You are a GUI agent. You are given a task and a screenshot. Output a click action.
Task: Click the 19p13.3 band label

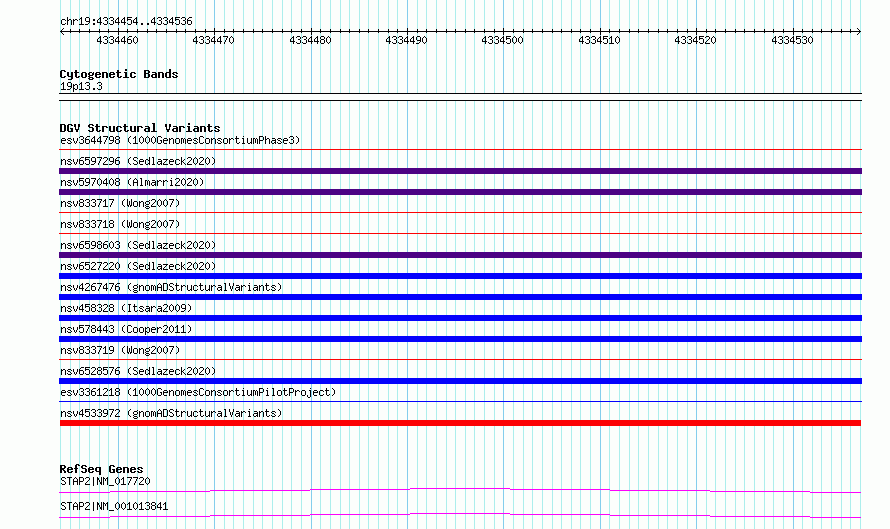pos(81,86)
